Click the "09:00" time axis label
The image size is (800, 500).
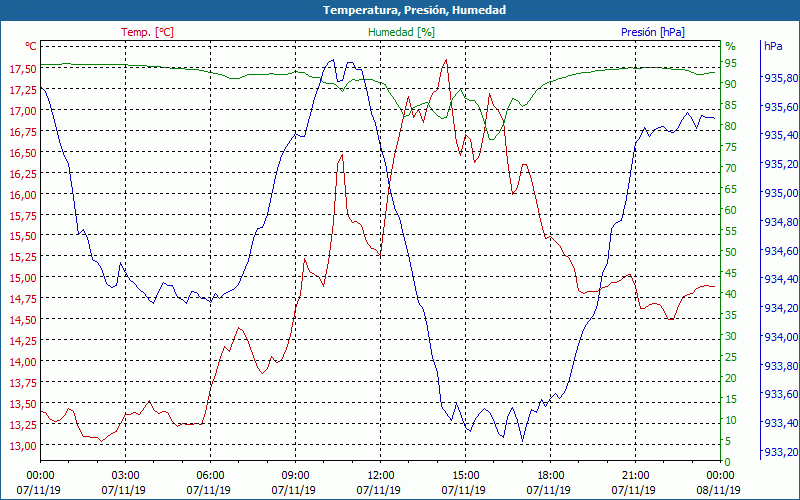pos(295,476)
